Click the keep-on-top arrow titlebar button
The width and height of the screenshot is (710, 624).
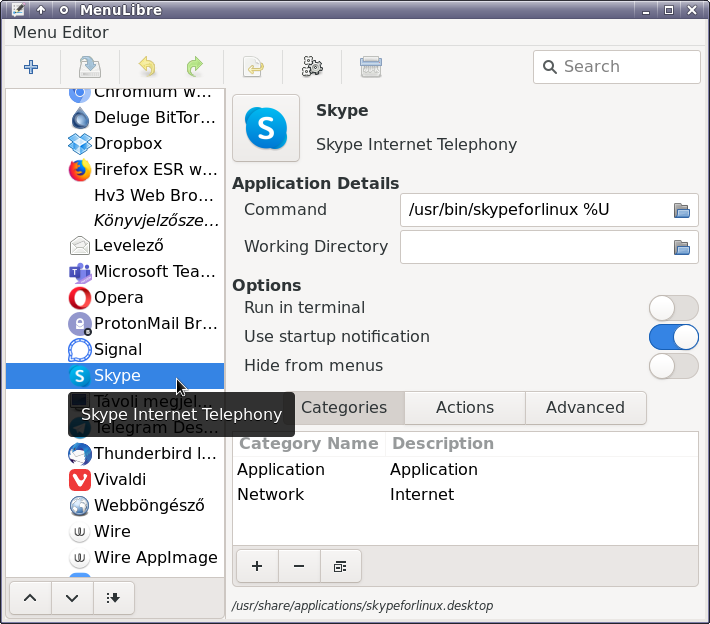pyautogui.click(x=41, y=10)
